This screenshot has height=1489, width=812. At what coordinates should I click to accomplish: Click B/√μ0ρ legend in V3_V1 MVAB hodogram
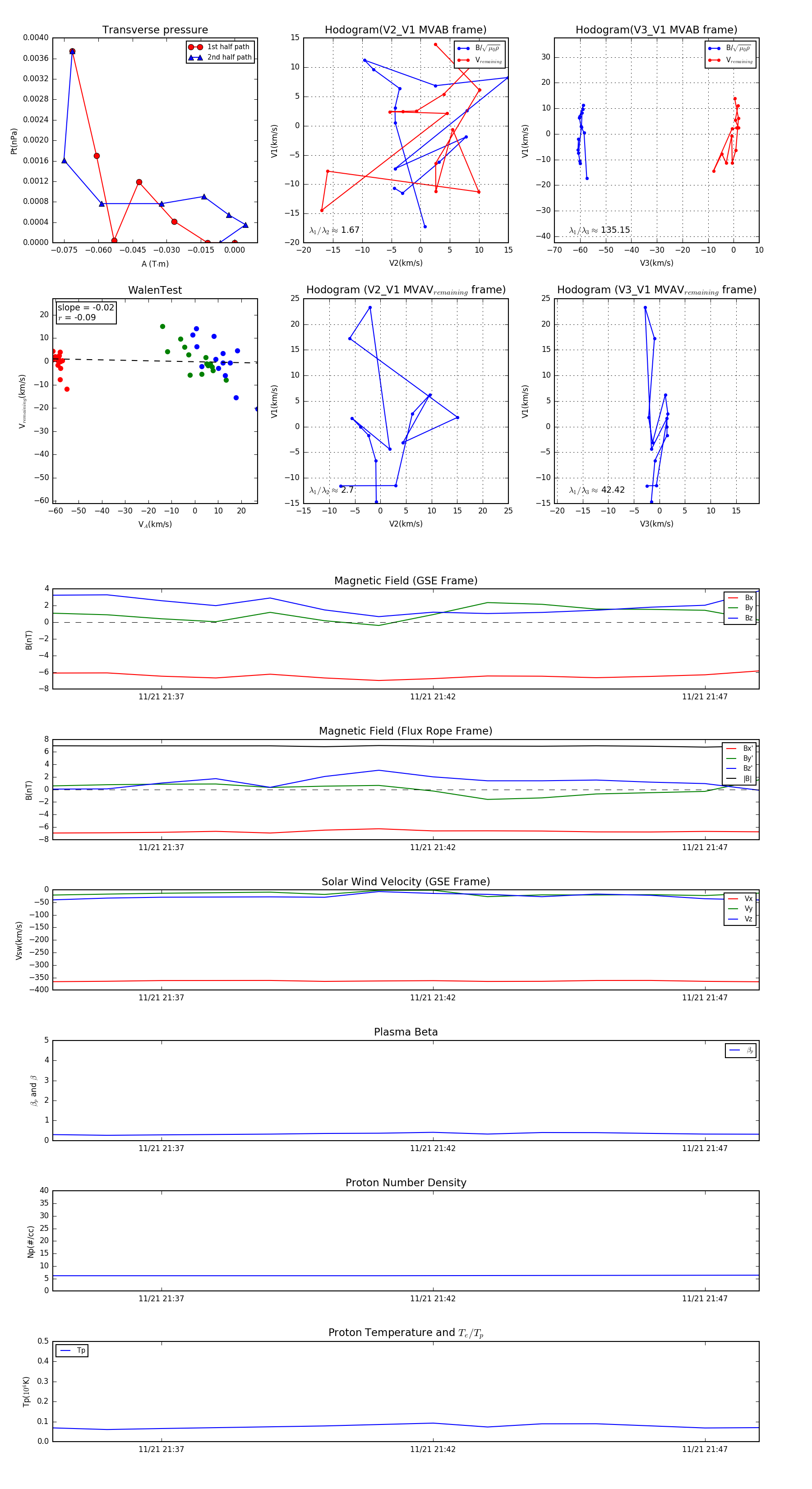pyautogui.click(x=730, y=49)
